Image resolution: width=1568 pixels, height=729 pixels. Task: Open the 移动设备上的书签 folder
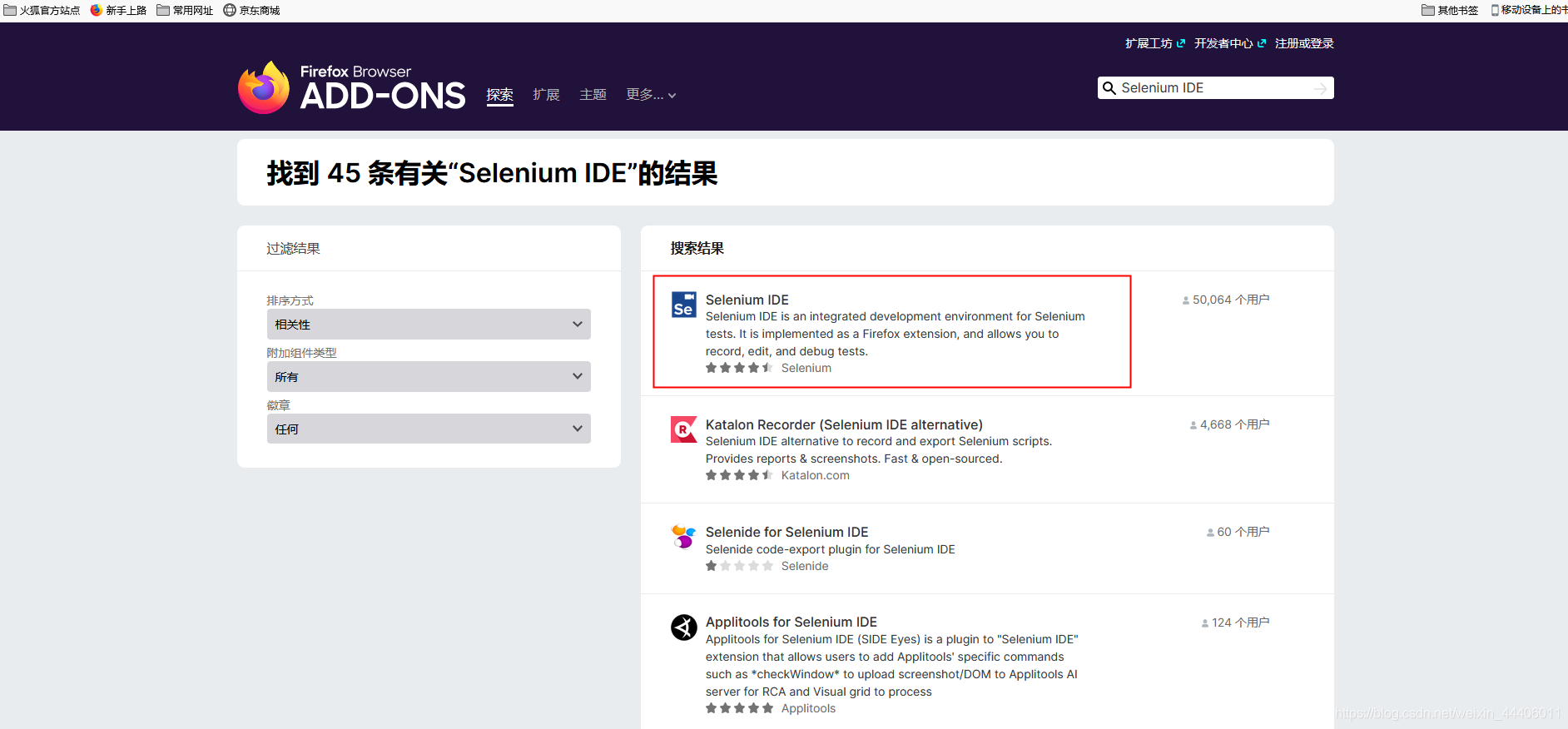[x=1529, y=11]
